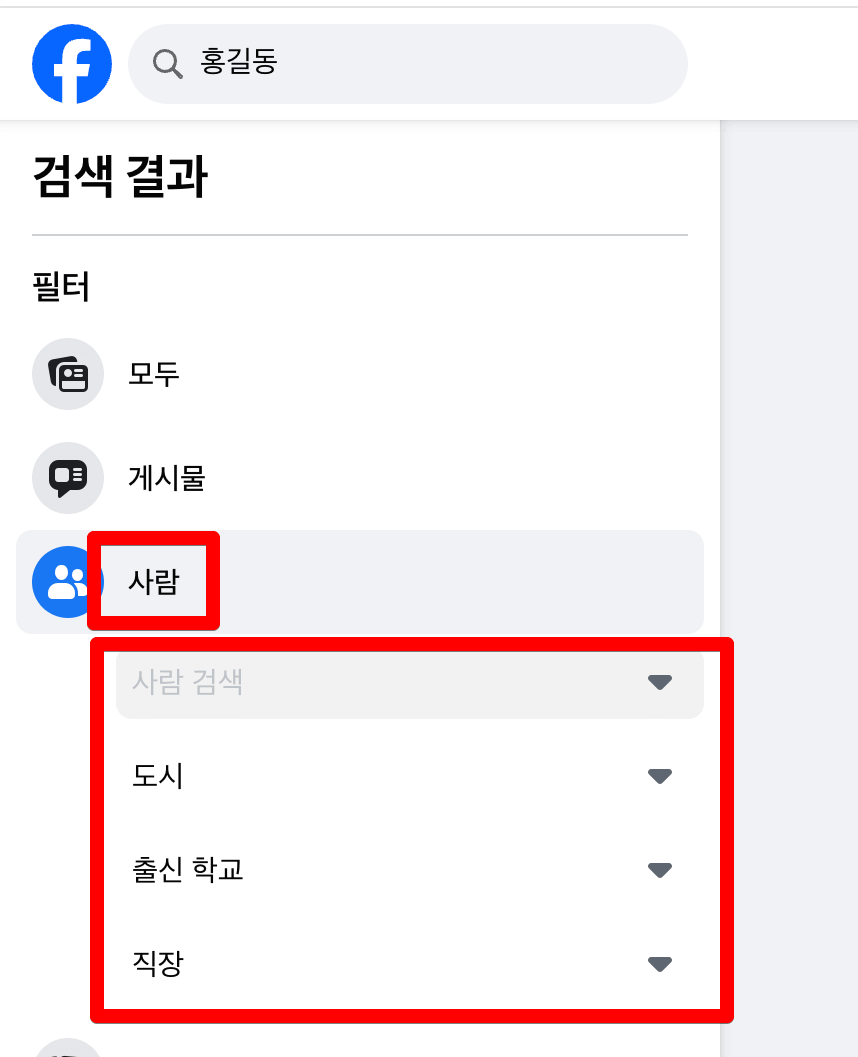The height and width of the screenshot is (1057, 858).
Task: Select the 모두 filter icon
Action: (x=68, y=374)
